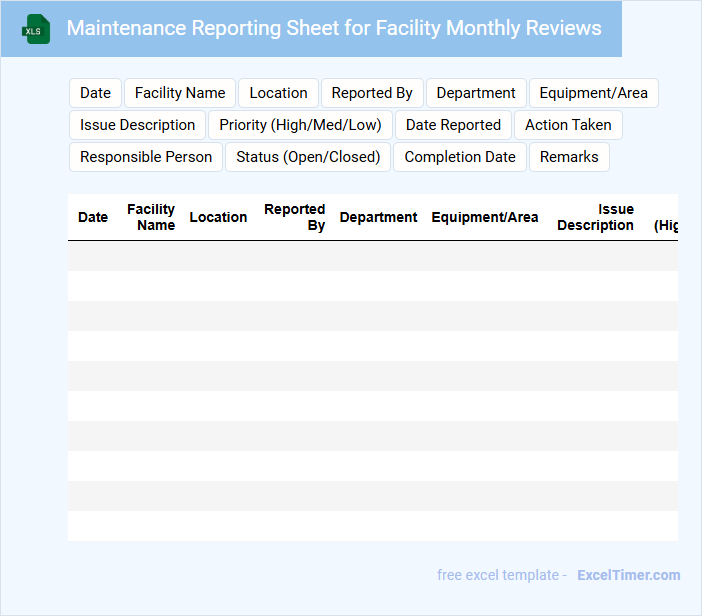Choose the Department tag
Screen dimensions: 702x616
(476, 93)
